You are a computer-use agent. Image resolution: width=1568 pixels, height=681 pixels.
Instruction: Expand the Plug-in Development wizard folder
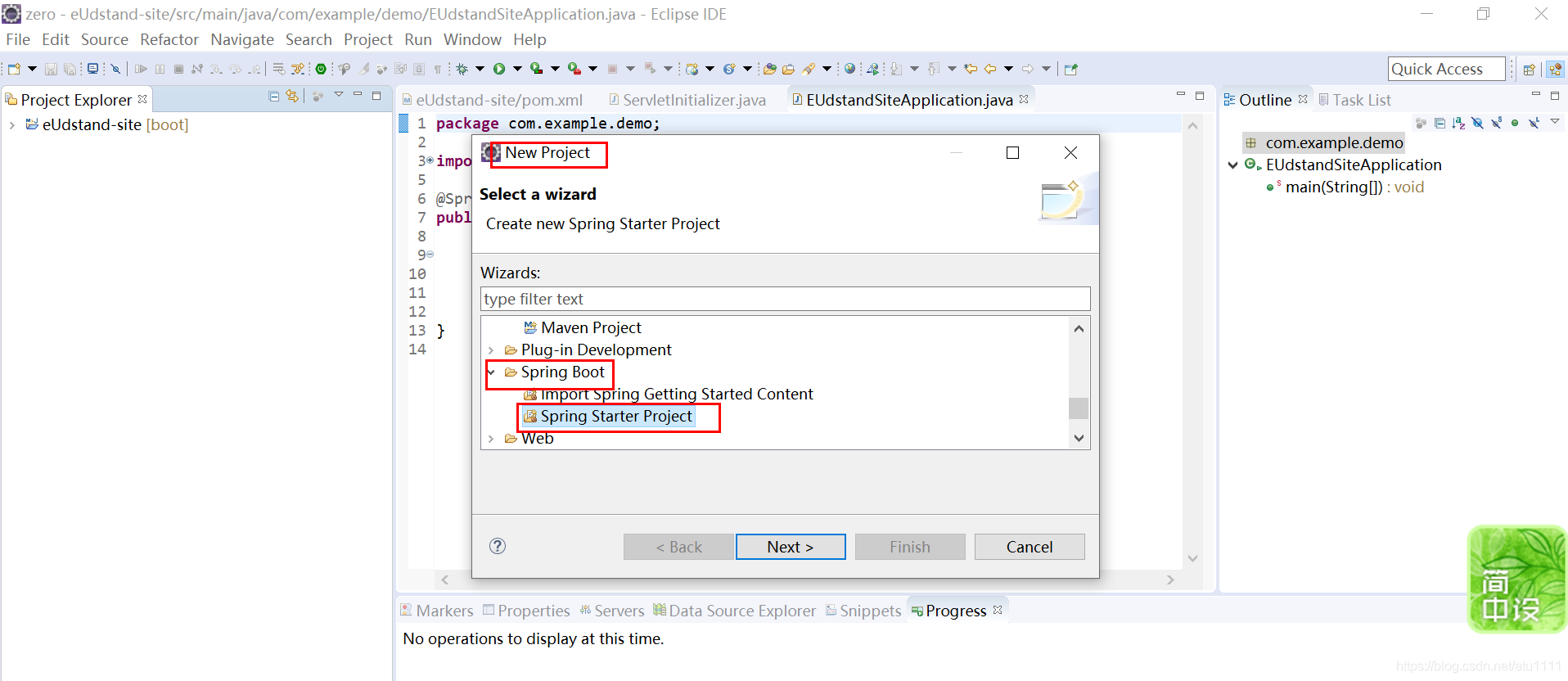491,350
